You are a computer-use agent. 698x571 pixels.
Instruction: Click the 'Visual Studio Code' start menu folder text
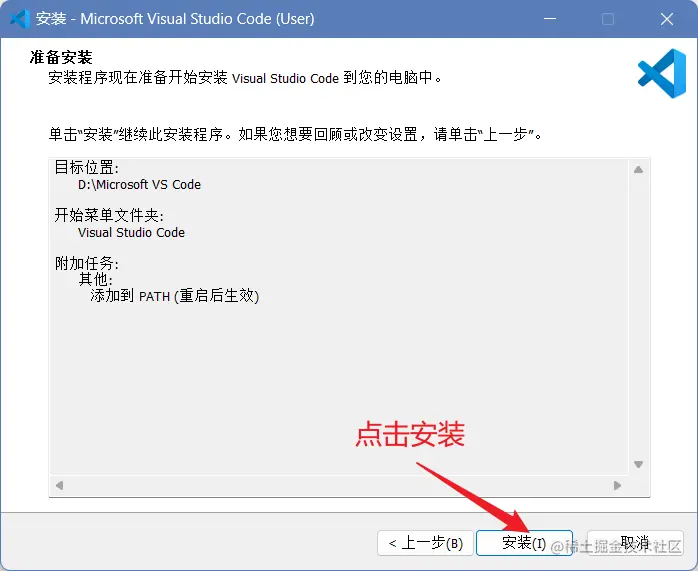click(x=131, y=232)
